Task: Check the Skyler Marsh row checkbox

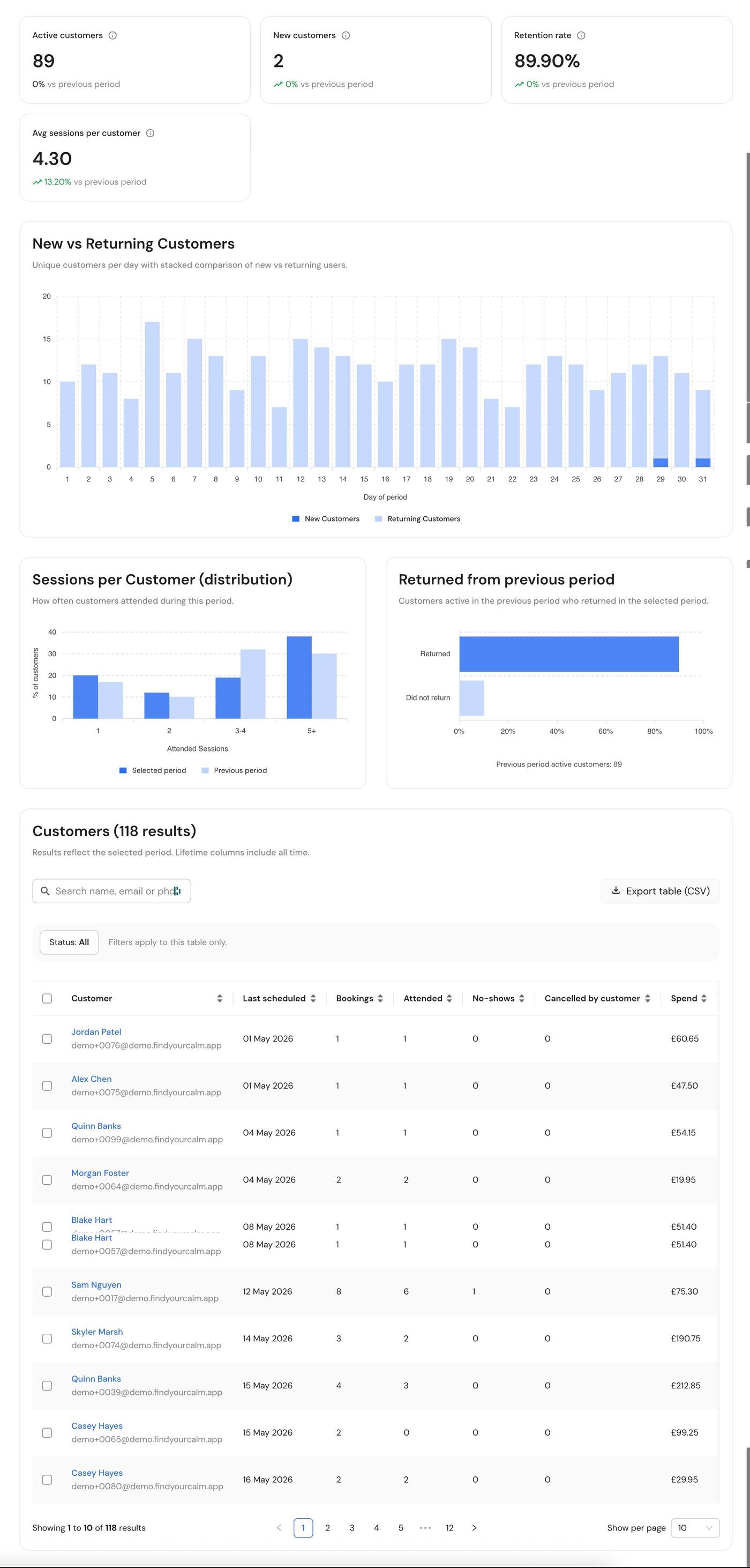Action: 47,1339
